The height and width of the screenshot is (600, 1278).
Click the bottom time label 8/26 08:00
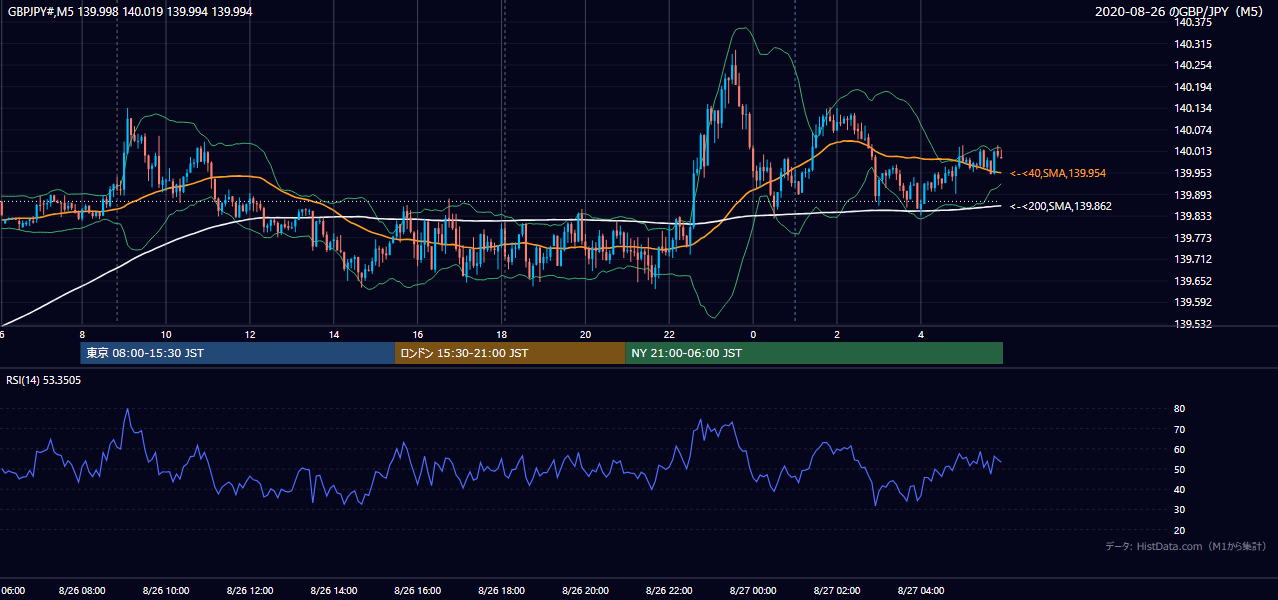pos(81,591)
